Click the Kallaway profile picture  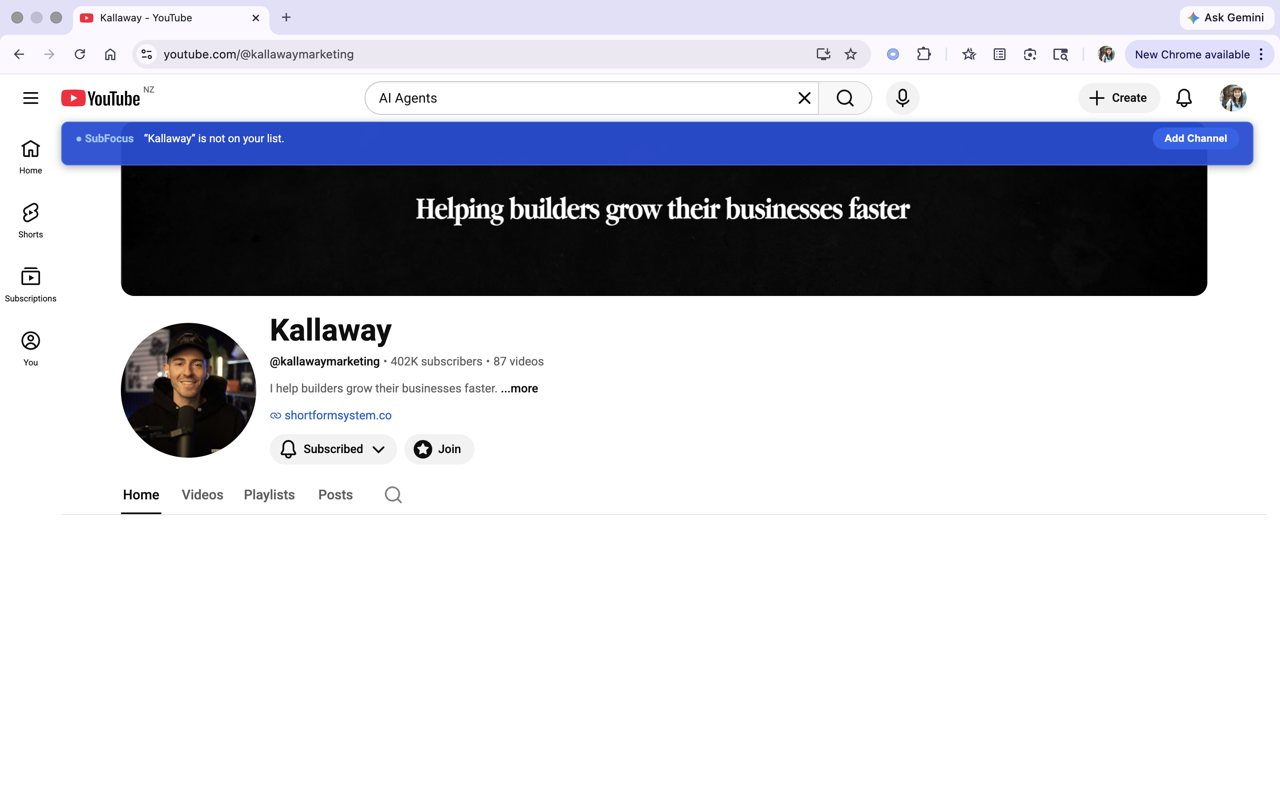(188, 390)
